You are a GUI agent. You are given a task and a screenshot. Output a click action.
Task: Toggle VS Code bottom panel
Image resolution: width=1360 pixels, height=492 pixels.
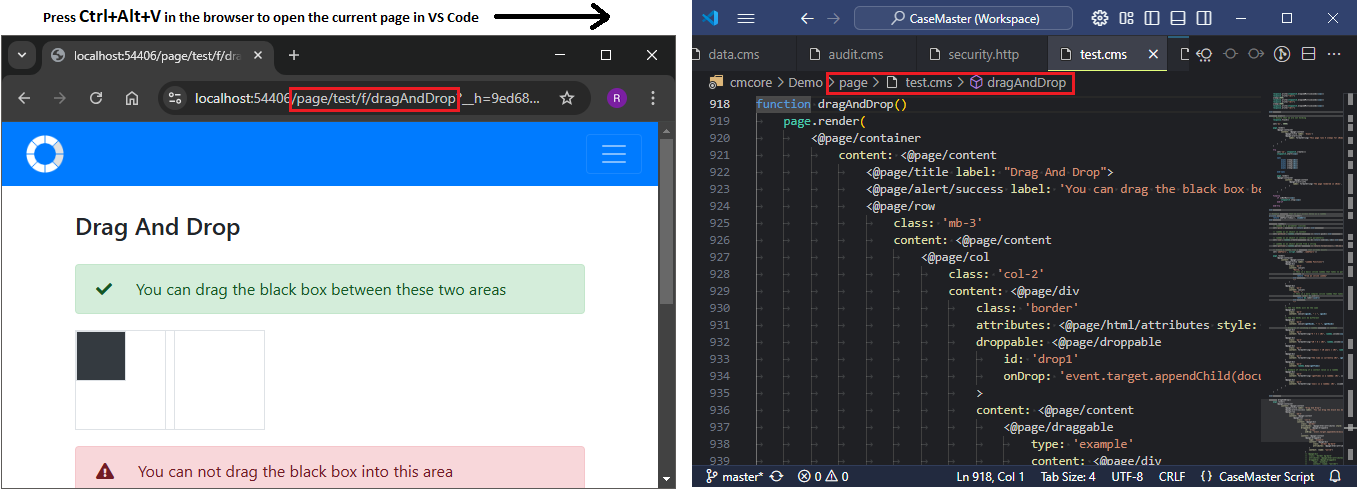tap(1178, 18)
